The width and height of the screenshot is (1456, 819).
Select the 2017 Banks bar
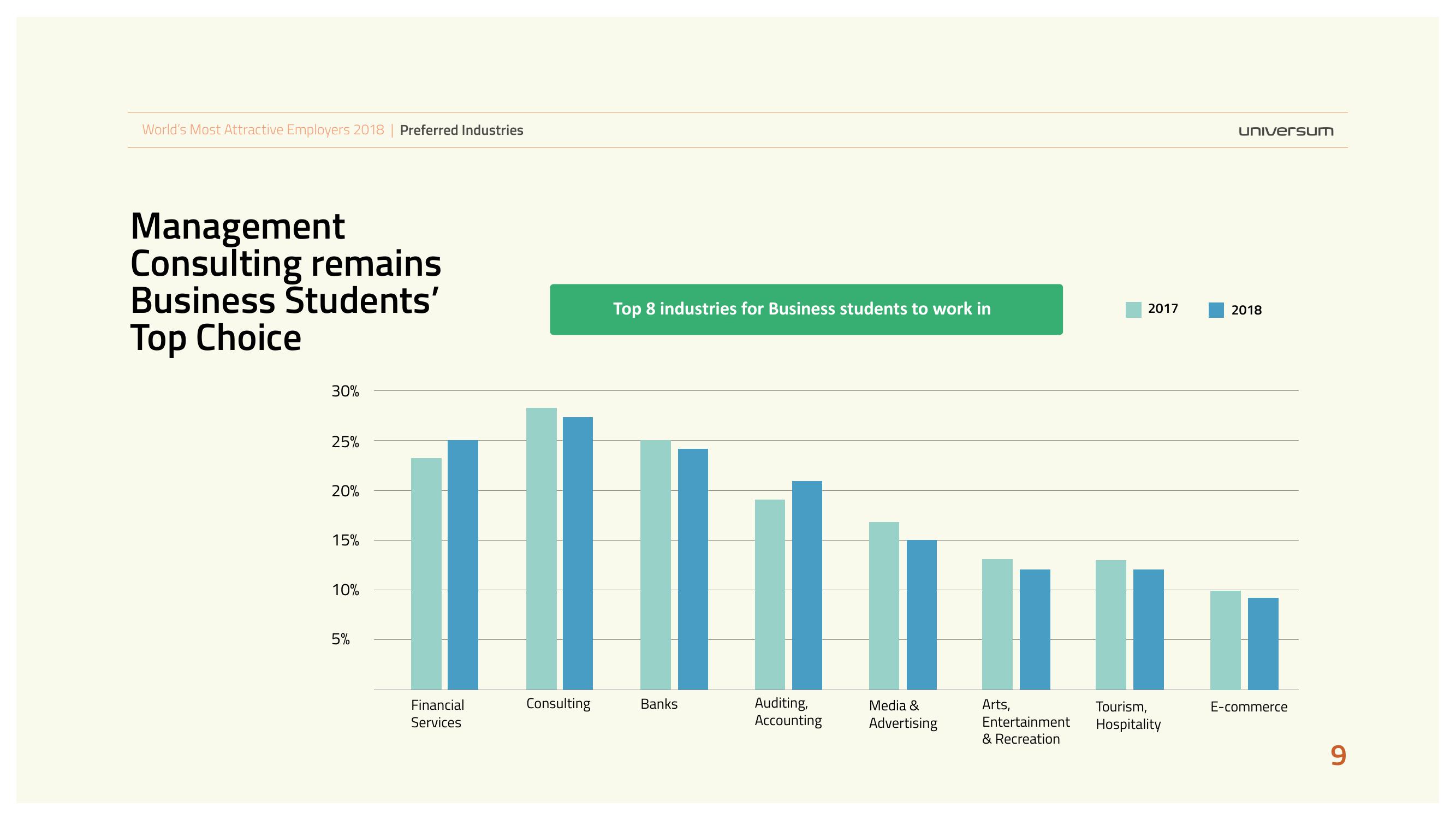click(x=655, y=564)
